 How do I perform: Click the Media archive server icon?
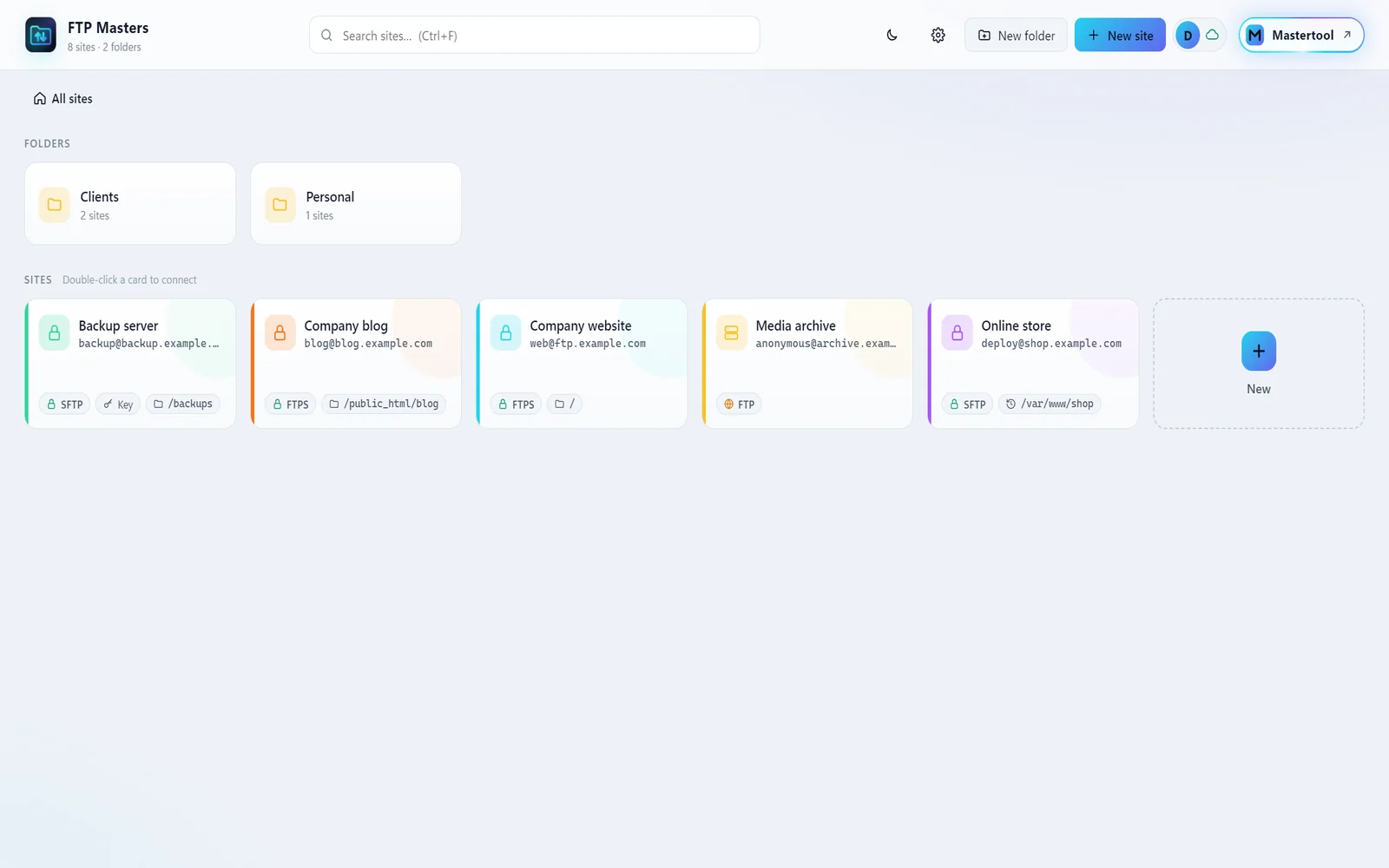point(731,332)
